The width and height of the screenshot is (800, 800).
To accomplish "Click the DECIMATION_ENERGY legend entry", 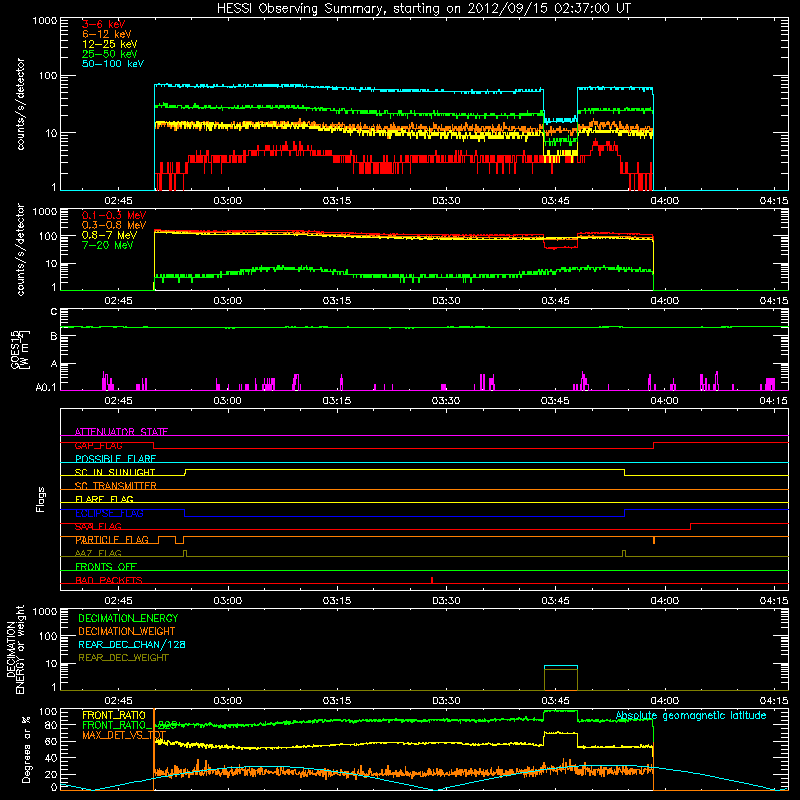I will pos(128,618).
